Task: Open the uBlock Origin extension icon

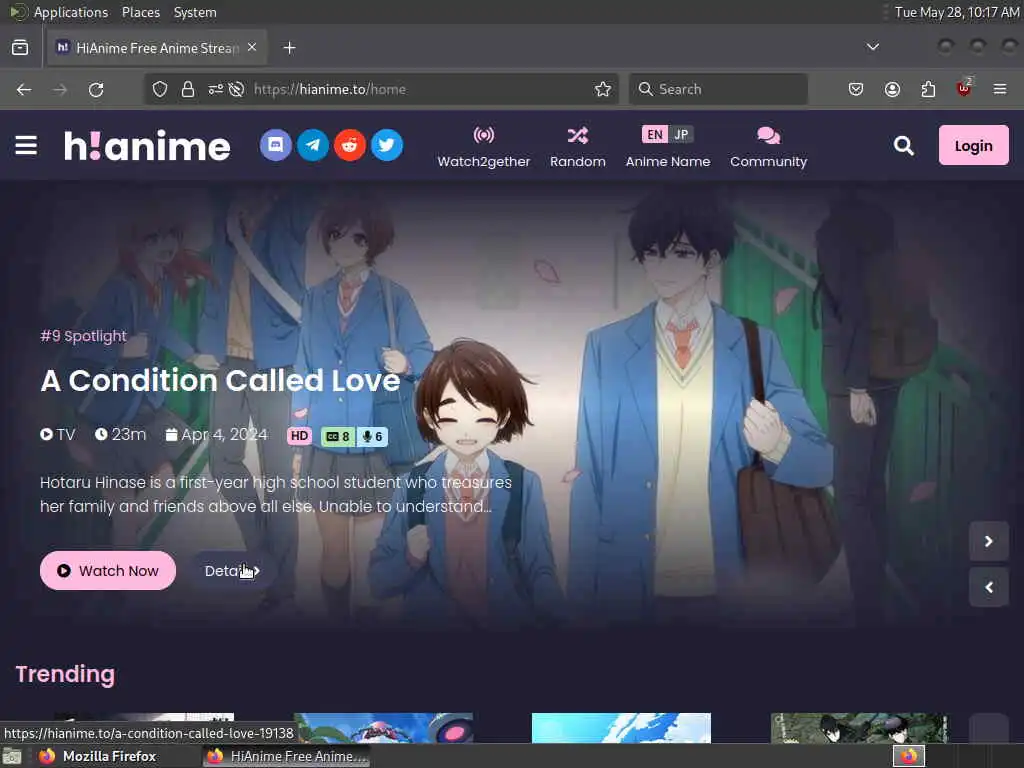Action: pos(964,88)
